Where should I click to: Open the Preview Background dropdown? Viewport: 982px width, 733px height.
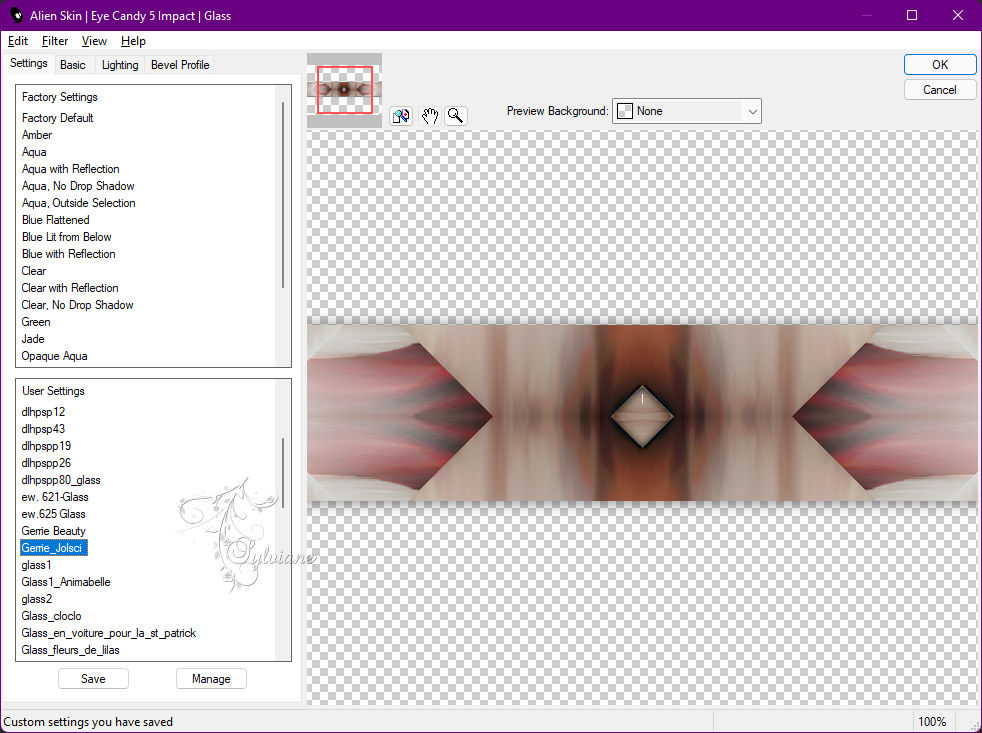tap(686, 111)
